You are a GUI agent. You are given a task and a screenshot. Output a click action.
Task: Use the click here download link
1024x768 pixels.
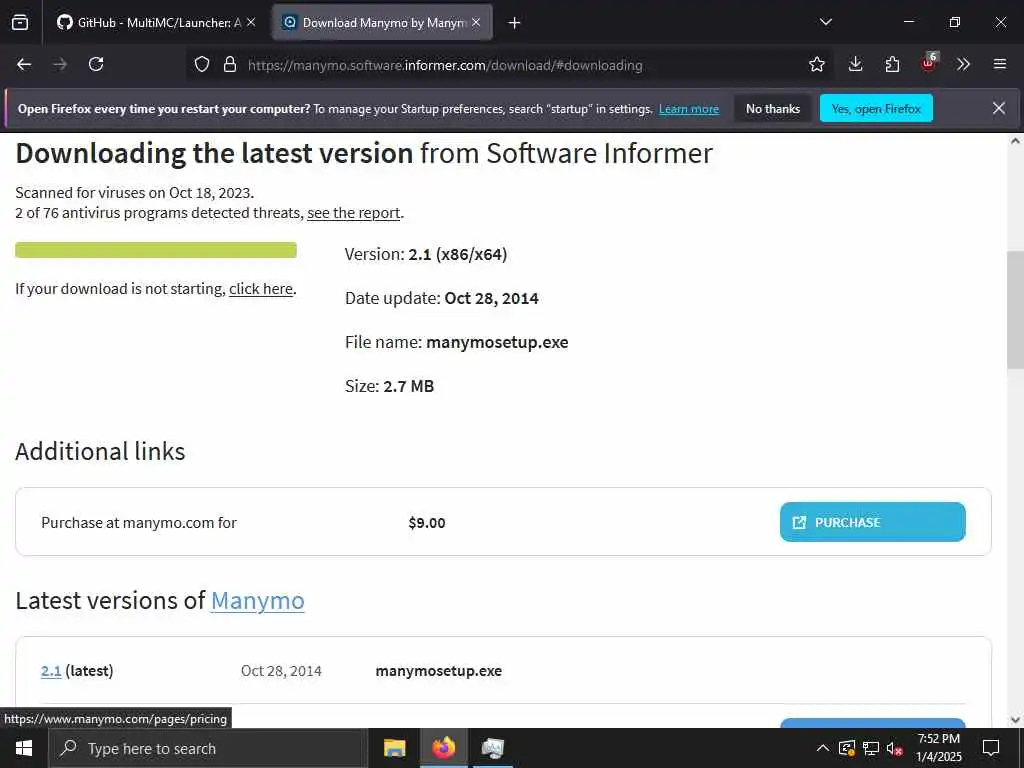click(x=261, y=289)
